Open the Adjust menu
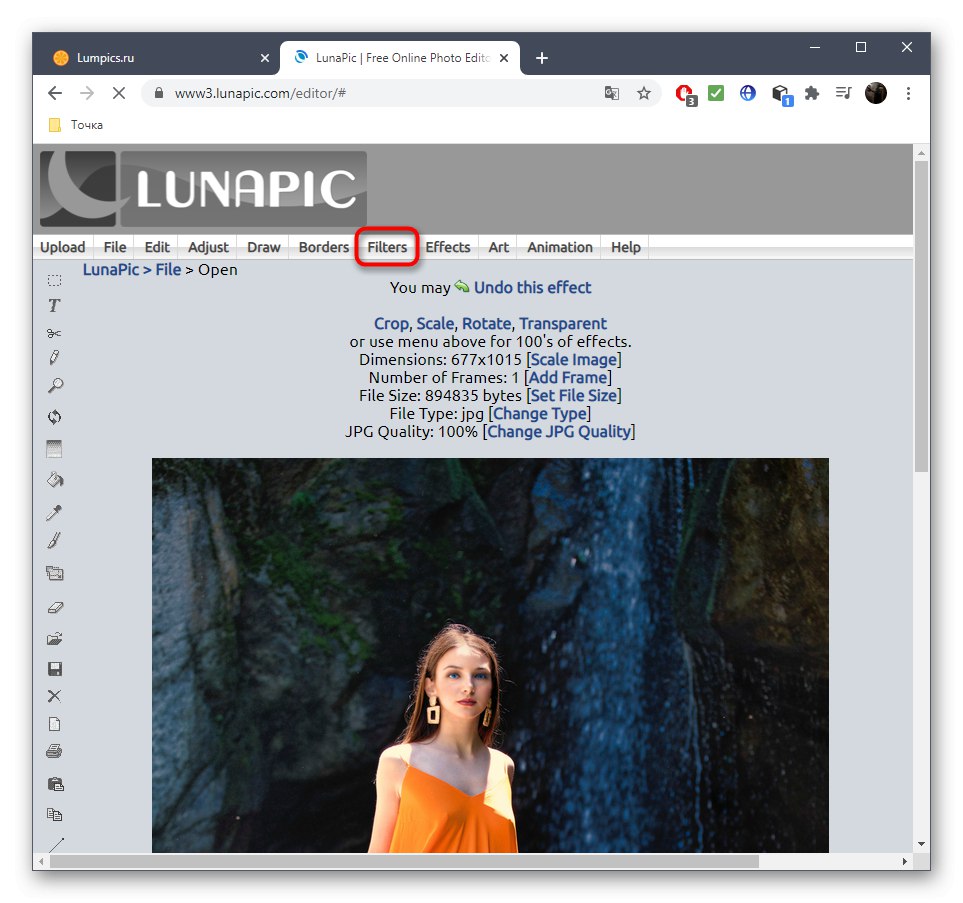Screen dimensions: 963x903 tap(208, 247)
